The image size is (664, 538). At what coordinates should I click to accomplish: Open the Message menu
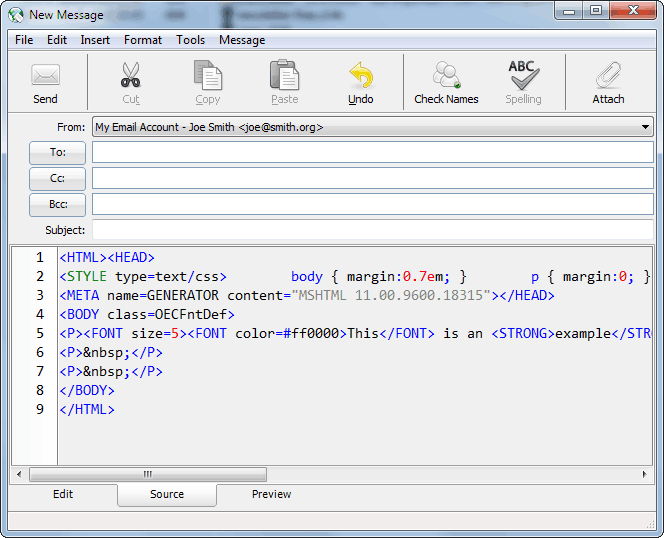[242, 40]
